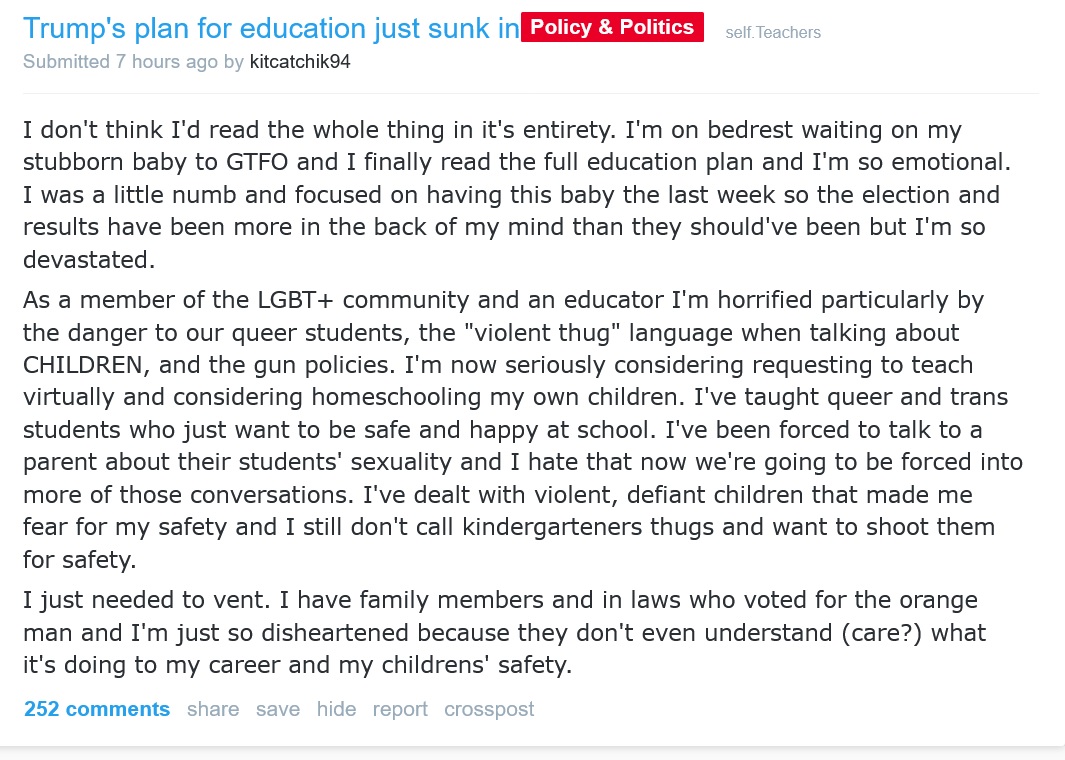1065x760 pixels.
Task: Click the '7 hours ago' submission timestamp
Action: [x=166, y=62]
